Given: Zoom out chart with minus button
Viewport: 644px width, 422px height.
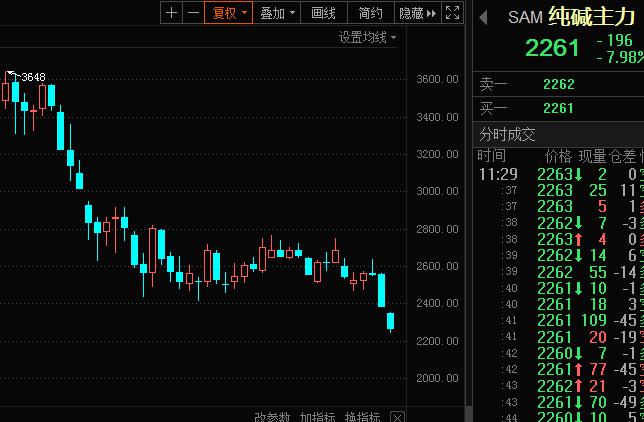Looking at the screenshot, I should tap(193, 13).
